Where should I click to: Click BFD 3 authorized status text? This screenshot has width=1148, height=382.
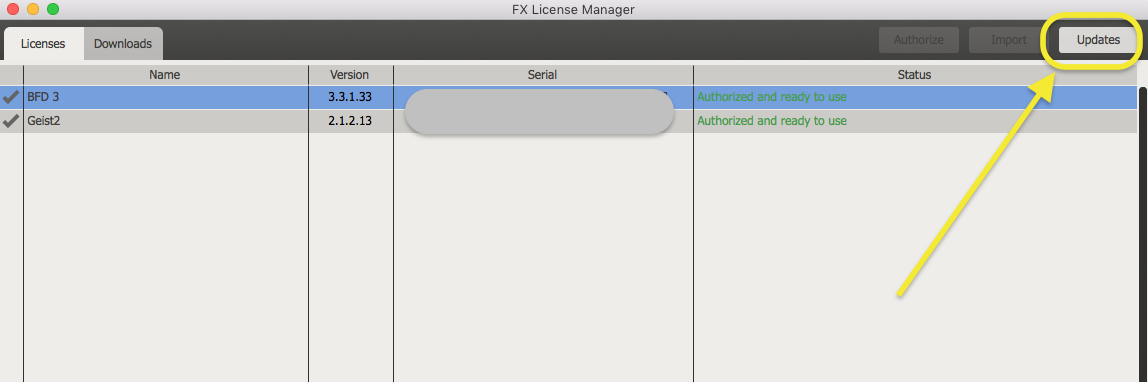[x=772, y=97]
